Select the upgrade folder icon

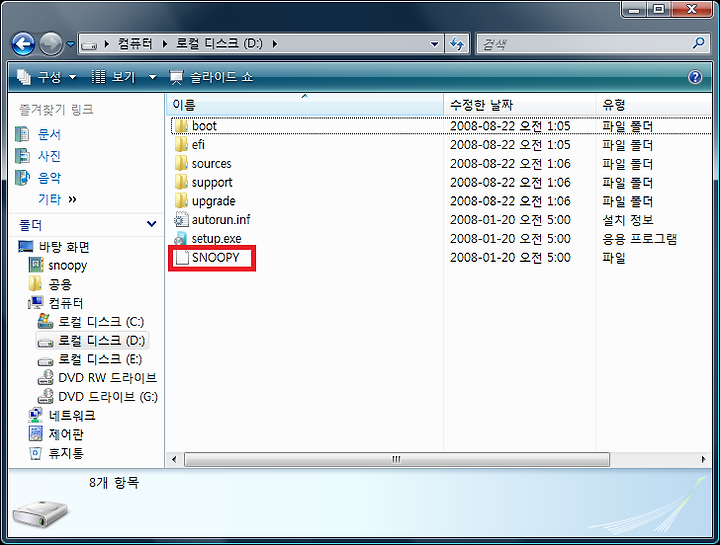[181, 201]
